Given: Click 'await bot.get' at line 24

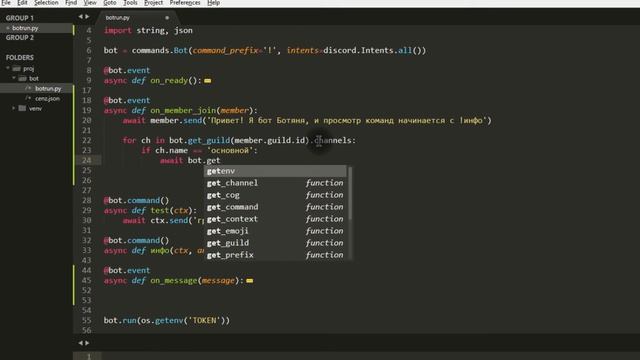Looking at the screenshot, I should pos(190,160).
